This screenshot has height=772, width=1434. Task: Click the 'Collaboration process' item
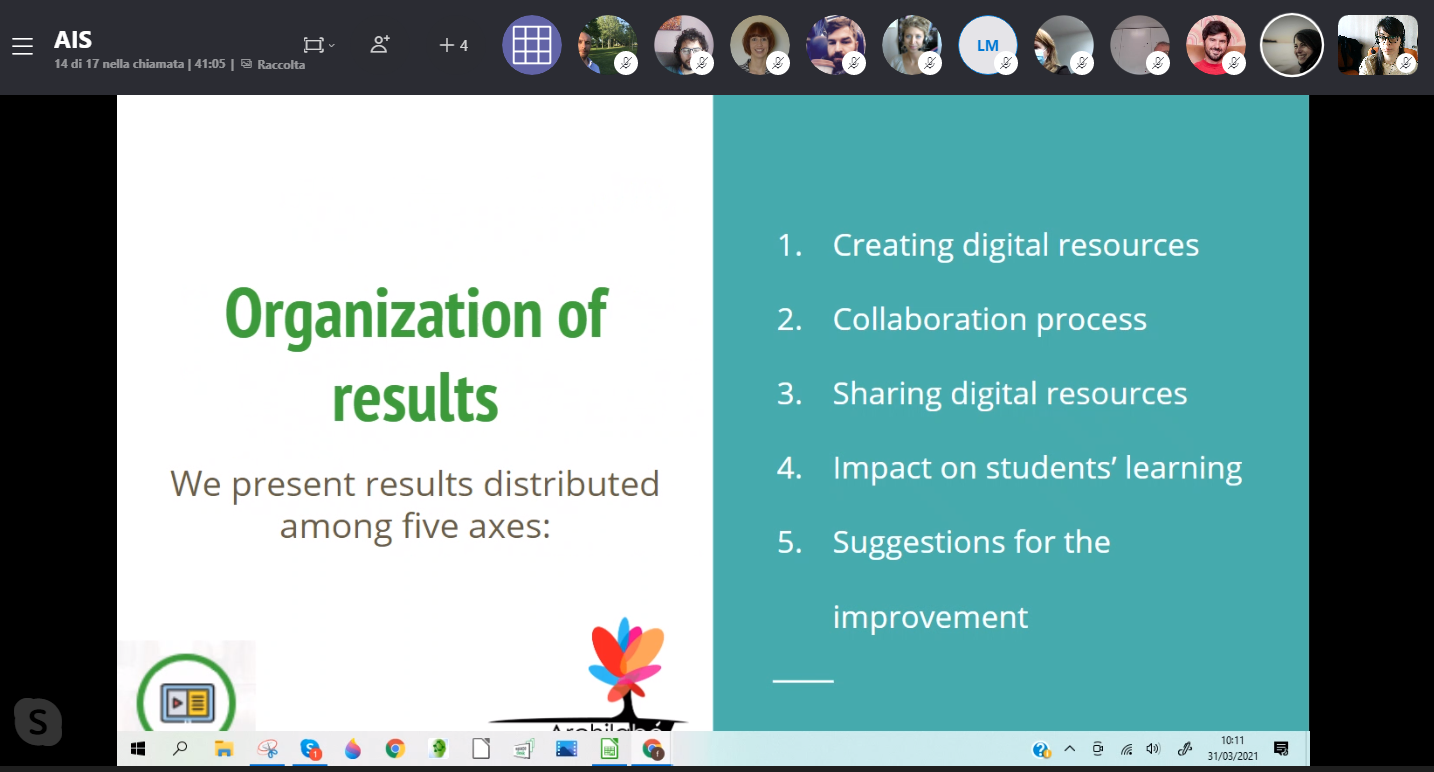tap(989, 319)
